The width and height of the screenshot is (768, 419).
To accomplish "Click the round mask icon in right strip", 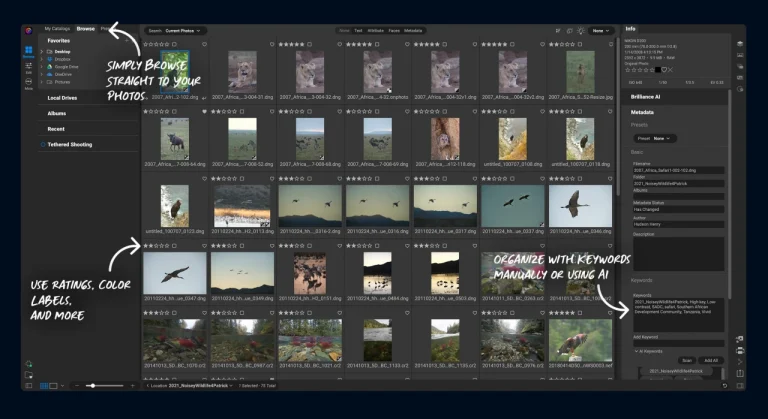I will (x=740, y=89).
